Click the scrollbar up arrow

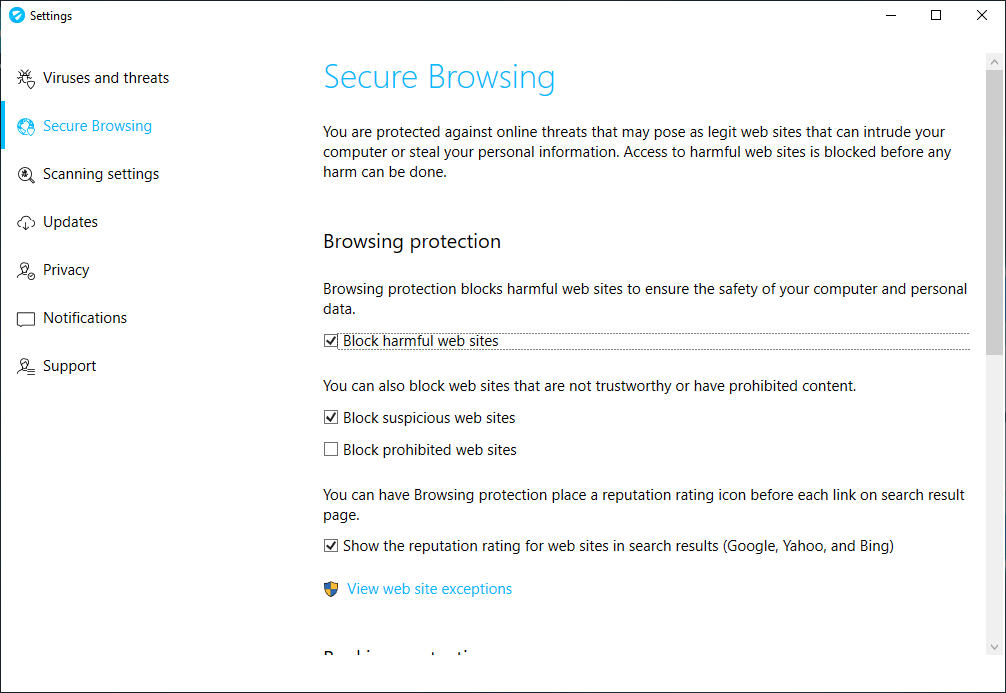coord(994,62)
